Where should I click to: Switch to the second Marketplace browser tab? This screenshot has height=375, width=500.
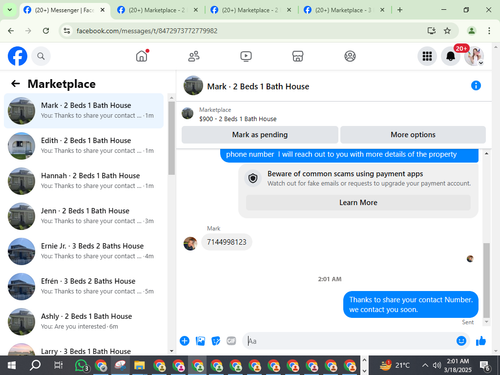coord(156,10)
